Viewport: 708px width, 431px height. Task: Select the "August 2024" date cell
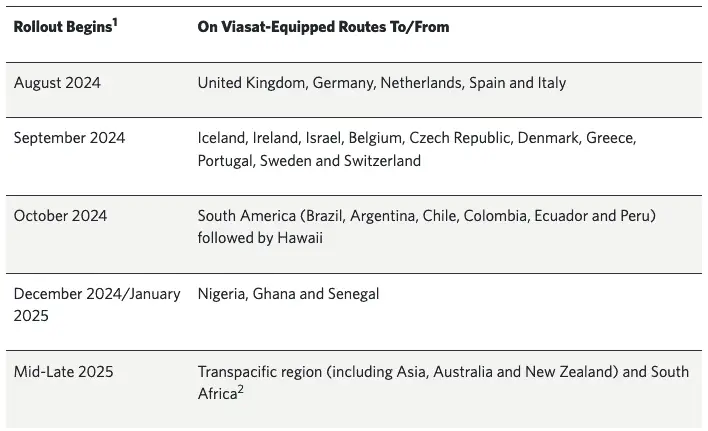click(x=58, y=83)
